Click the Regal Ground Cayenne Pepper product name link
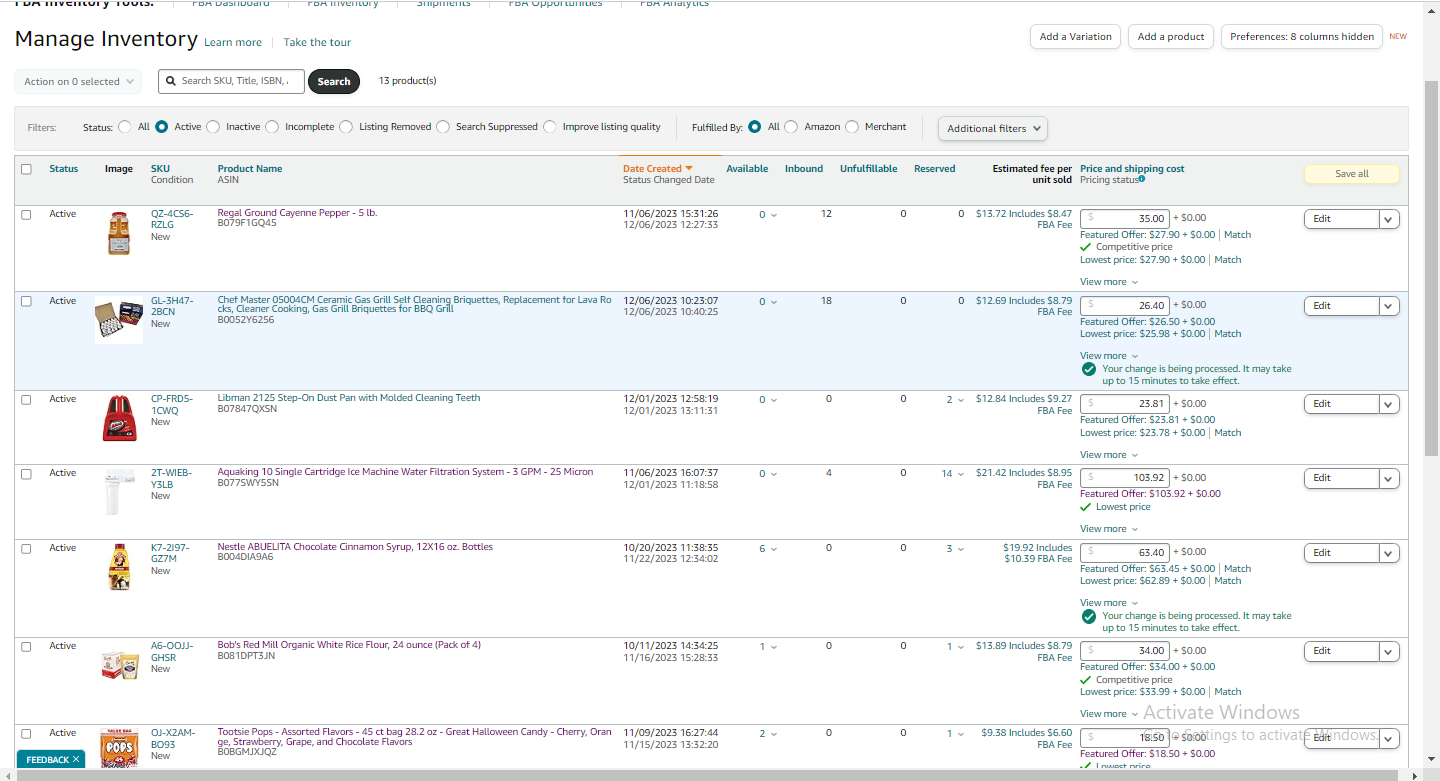The width and height of the screenshot is (1440, 781). [x=298, y=213]
